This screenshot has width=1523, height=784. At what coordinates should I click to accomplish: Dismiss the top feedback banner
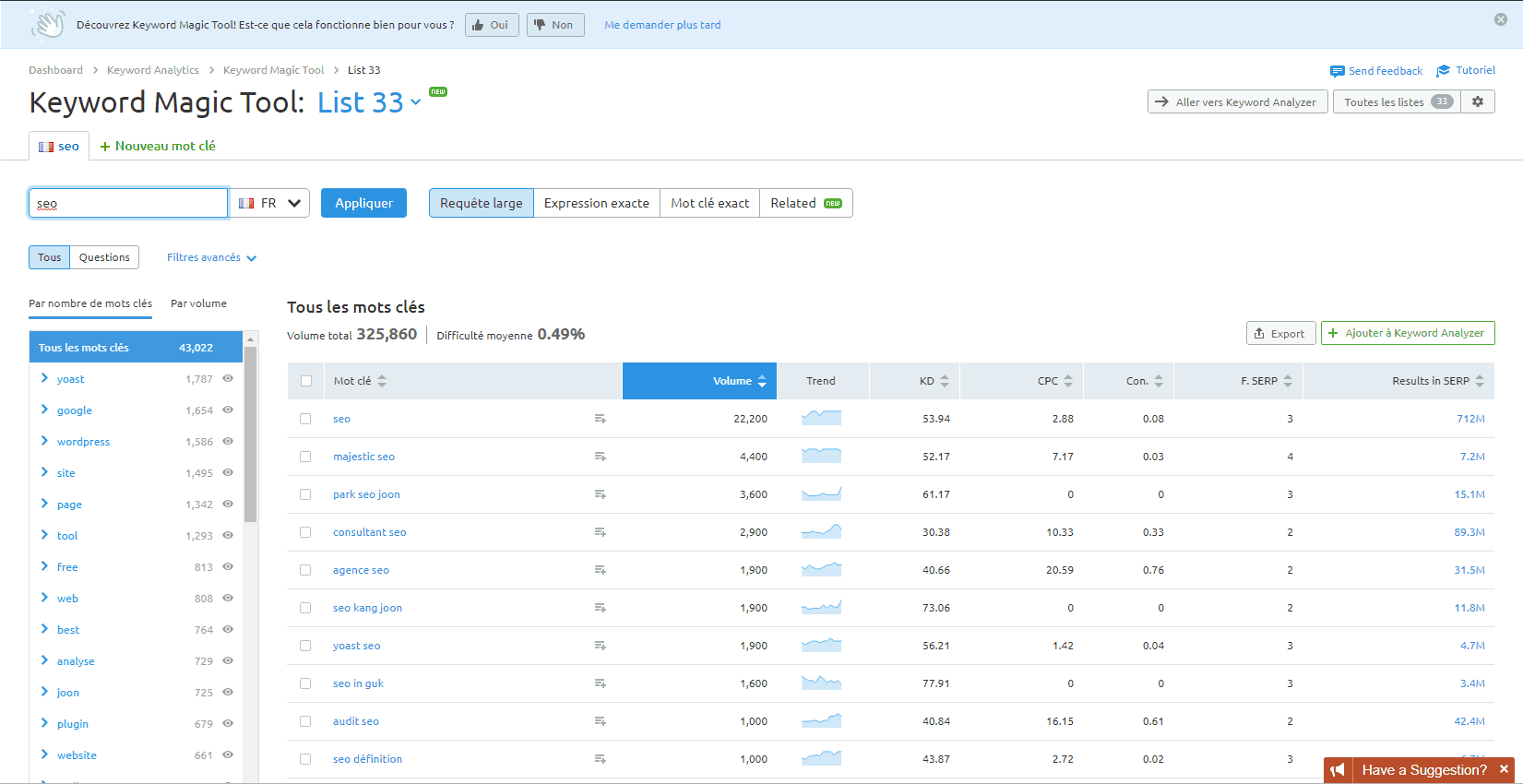tap(1501, 19)
